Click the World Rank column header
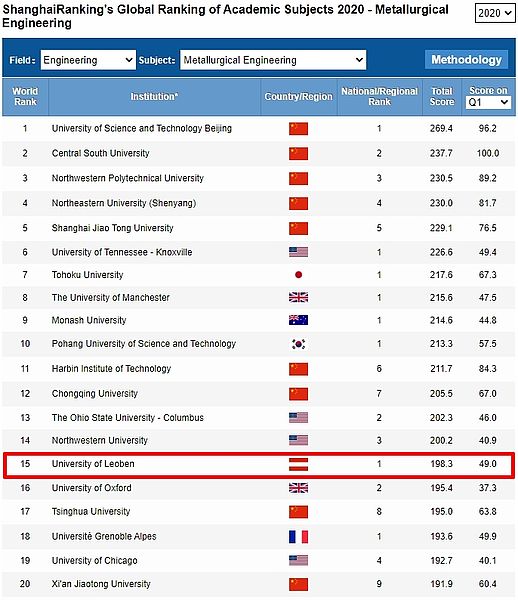 [x=25, y=96]
